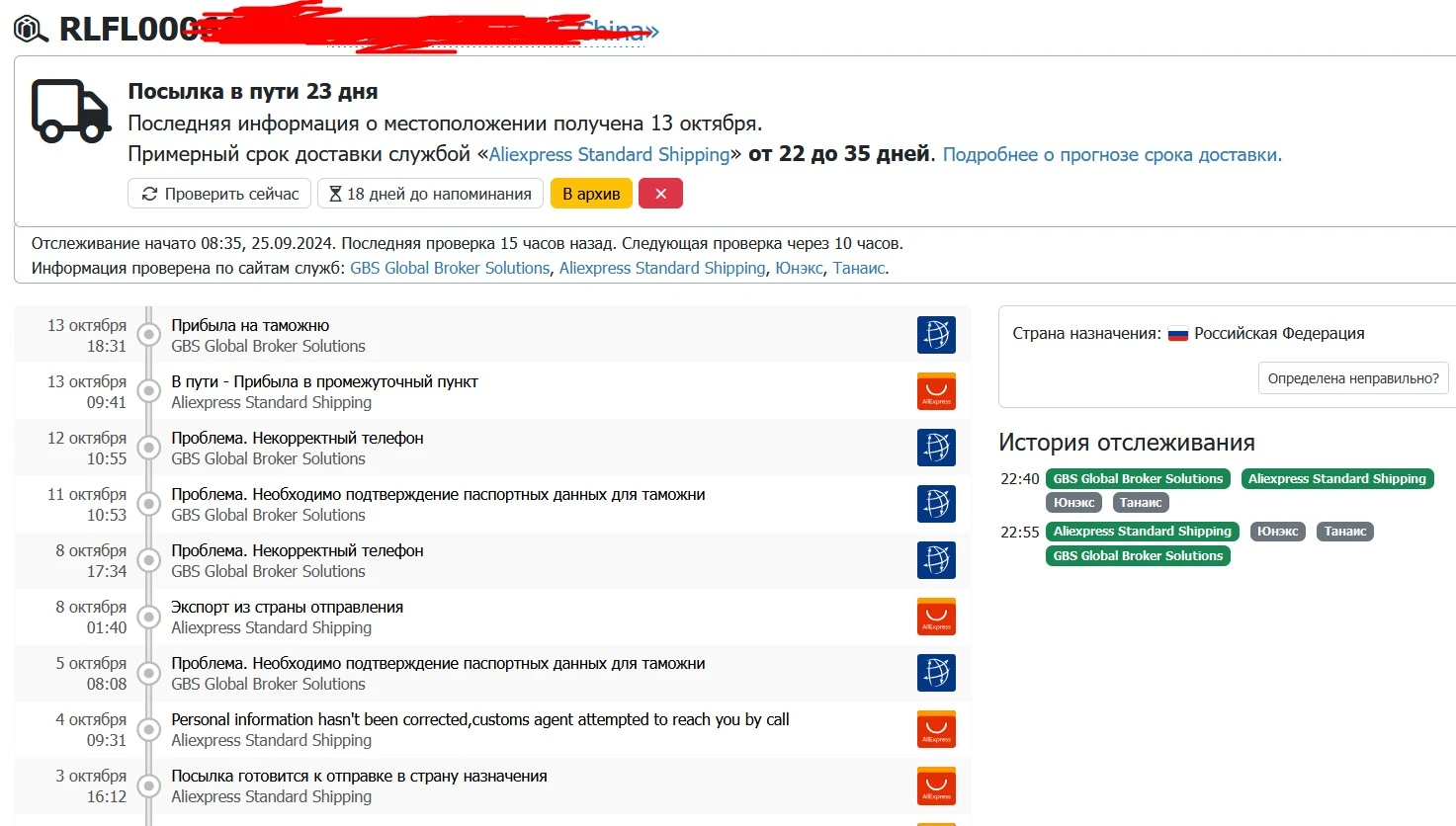Click 'Определена неправильно?' button
The width and height of the screenshot is (1456, 826).
pos(1353,378)
